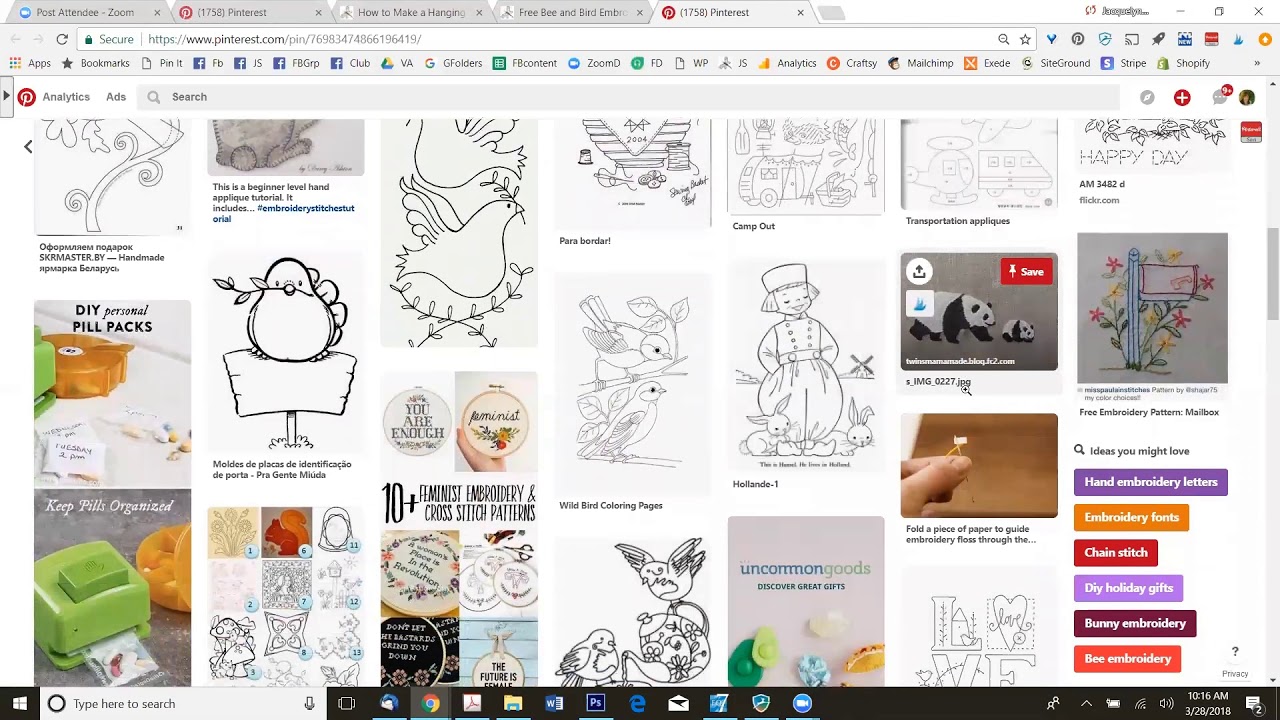
Task: Open the profile avatar in Pinterest header
Action: tap(1247, 97)
